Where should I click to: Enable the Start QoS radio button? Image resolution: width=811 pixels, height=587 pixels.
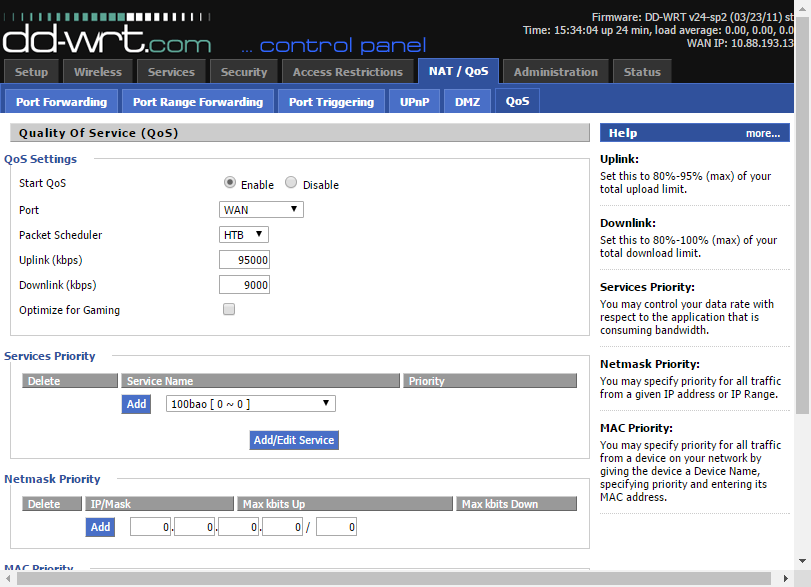pyautogui.click(x=230, y=183)
